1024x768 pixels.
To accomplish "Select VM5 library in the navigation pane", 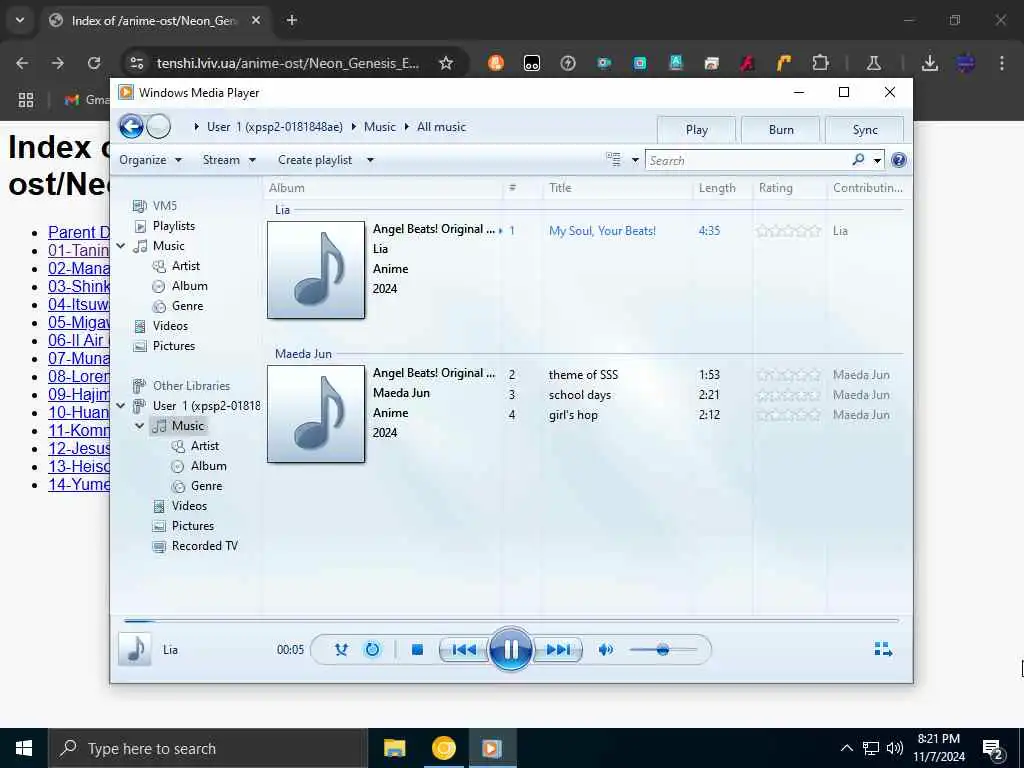I will click(x=155, y=206).
